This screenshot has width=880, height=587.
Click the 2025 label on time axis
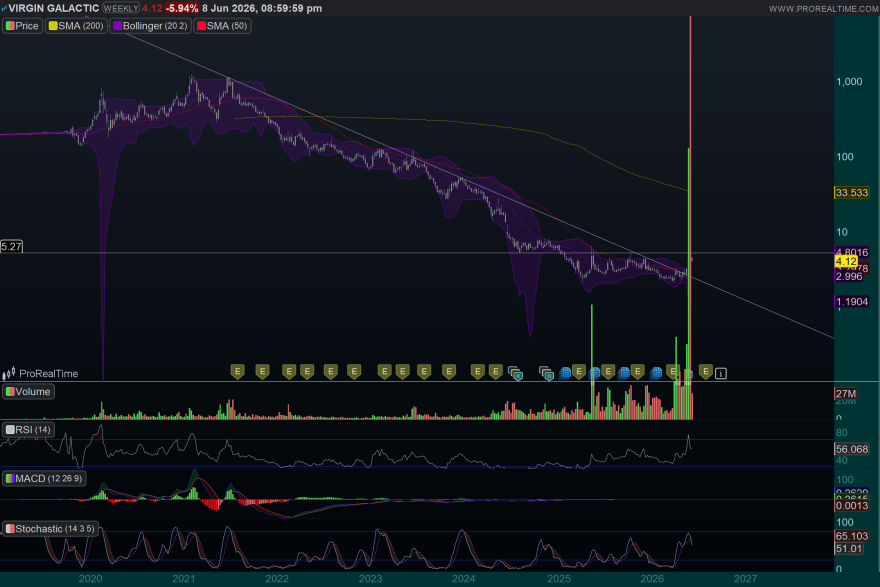[x=559, y=579]
